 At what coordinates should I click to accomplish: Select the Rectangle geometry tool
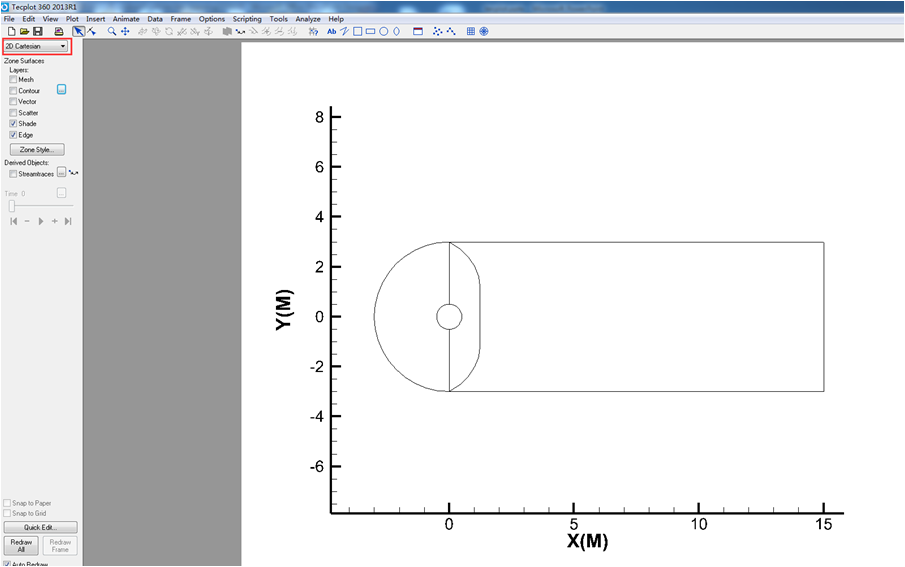(x=371, y=31)
